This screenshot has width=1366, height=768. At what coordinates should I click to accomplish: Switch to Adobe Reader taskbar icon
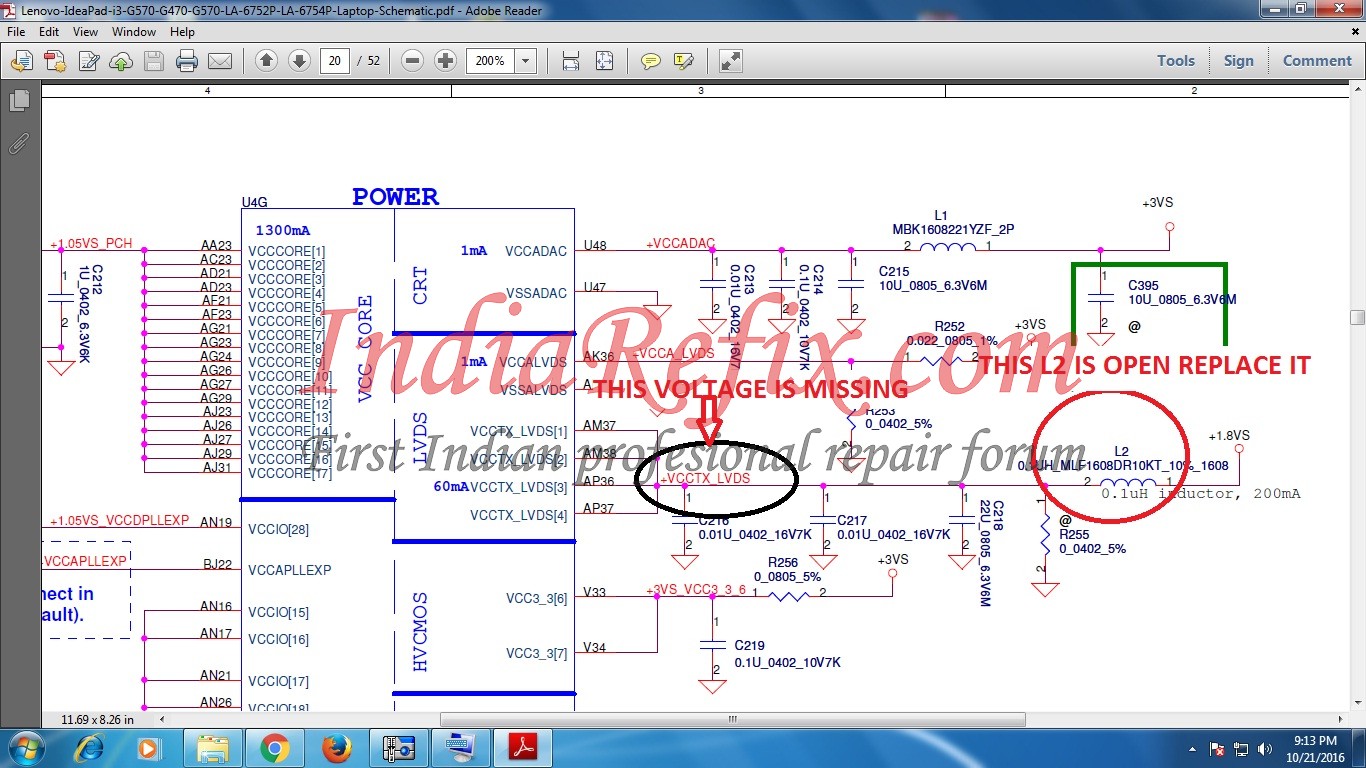(x=524, y=748)
